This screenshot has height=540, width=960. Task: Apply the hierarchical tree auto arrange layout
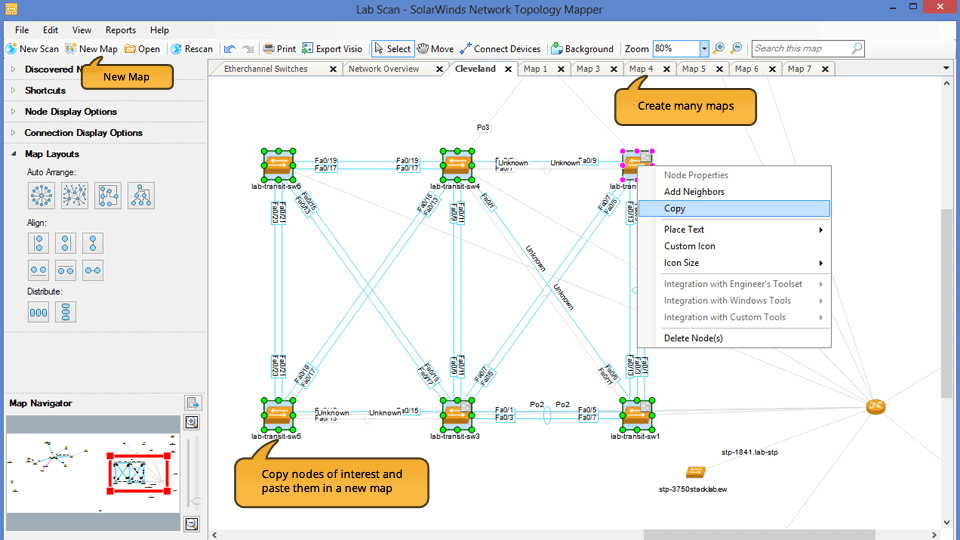coord(141,196)
